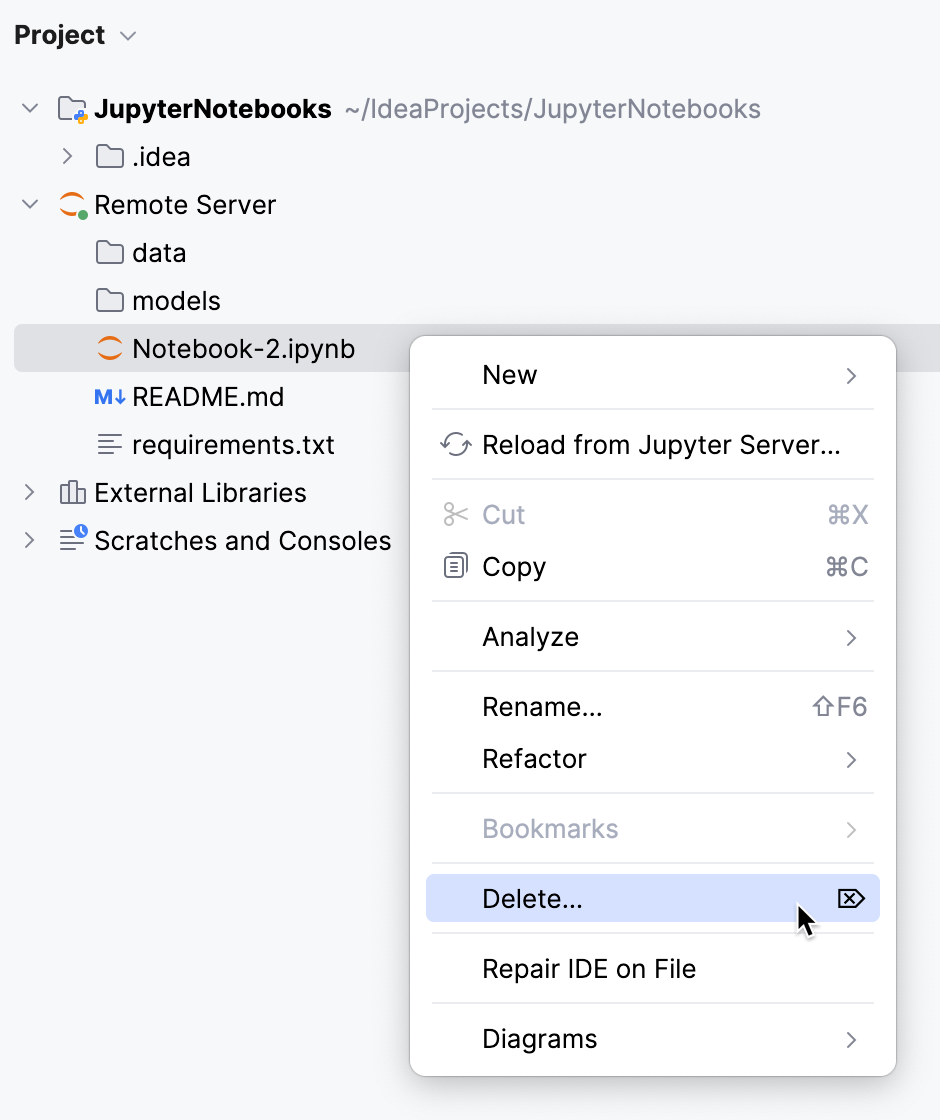The width and height of the screenshot is (940, 1120).
Task: Click the Markdown icon next to README.md
Action: point(109,396)
